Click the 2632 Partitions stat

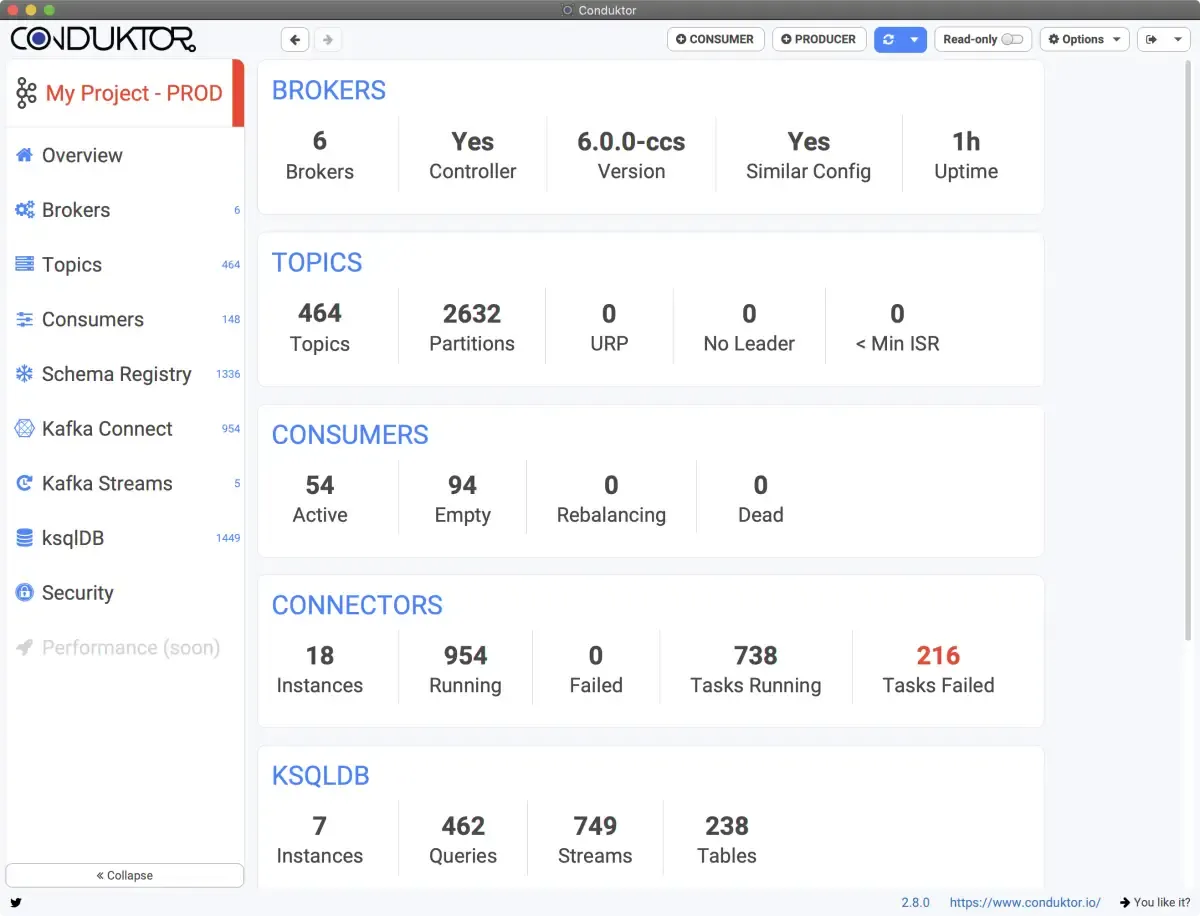tap(472, 327)
